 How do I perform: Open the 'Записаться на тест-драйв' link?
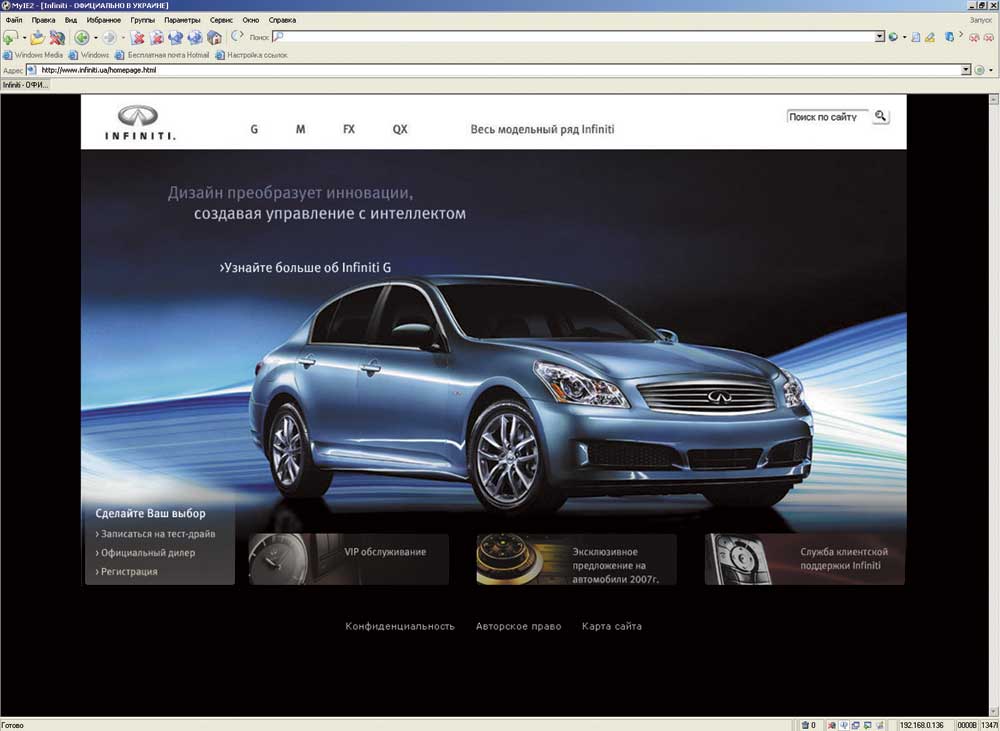point(156,534)
